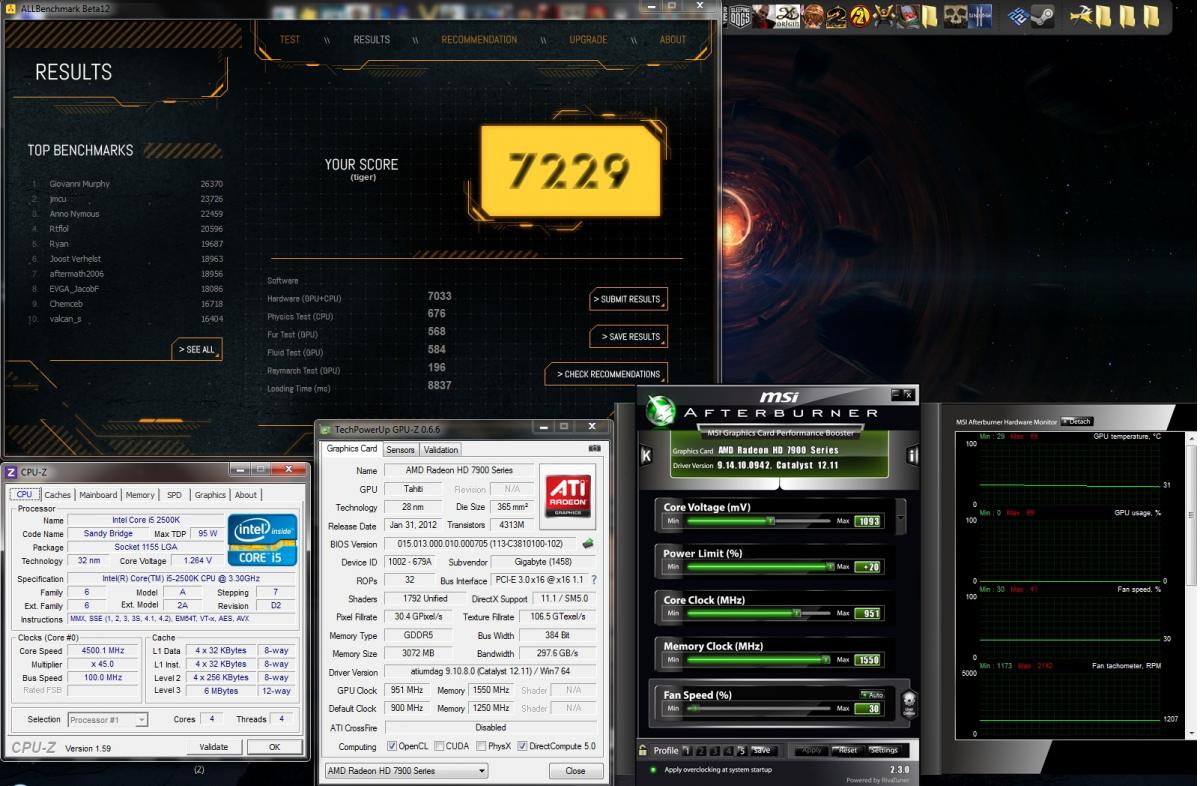The width and height of the screenshot is (1200, 786).
Task: Click the Afterburner profile save button
Action: (762, 749)
